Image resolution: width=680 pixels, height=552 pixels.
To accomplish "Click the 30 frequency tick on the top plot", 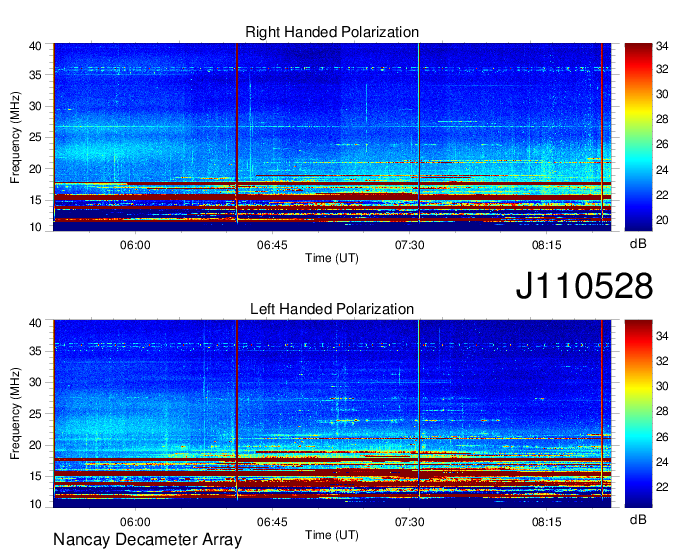I will (x=35, y=106).
